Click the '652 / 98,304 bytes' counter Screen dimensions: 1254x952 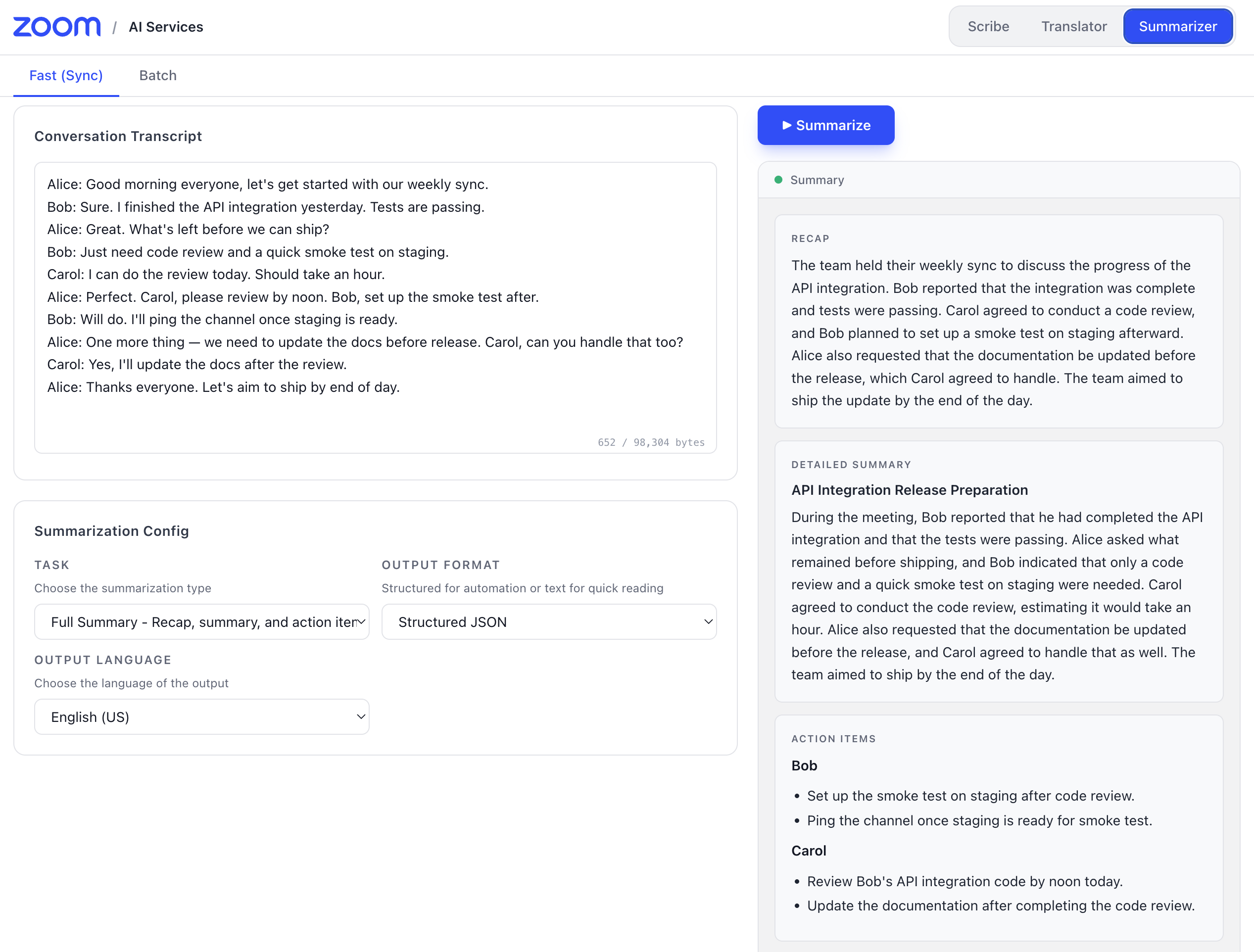point(651,442)
